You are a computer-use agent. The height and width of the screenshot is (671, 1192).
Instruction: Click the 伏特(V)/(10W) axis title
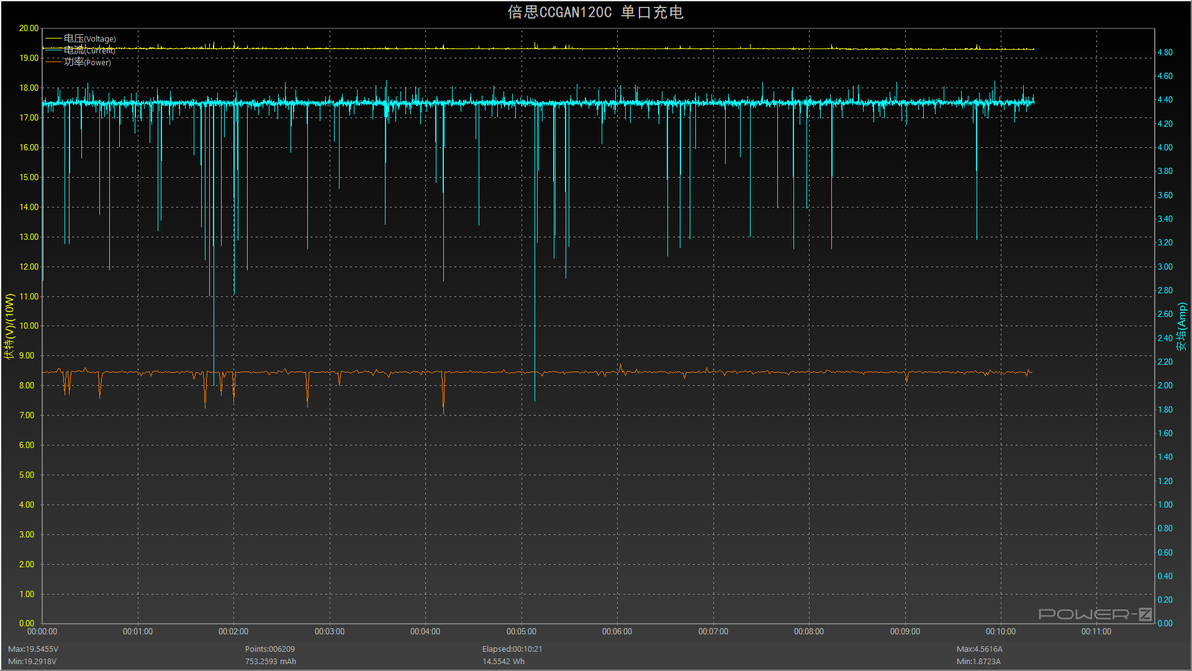tap(9, 326)
